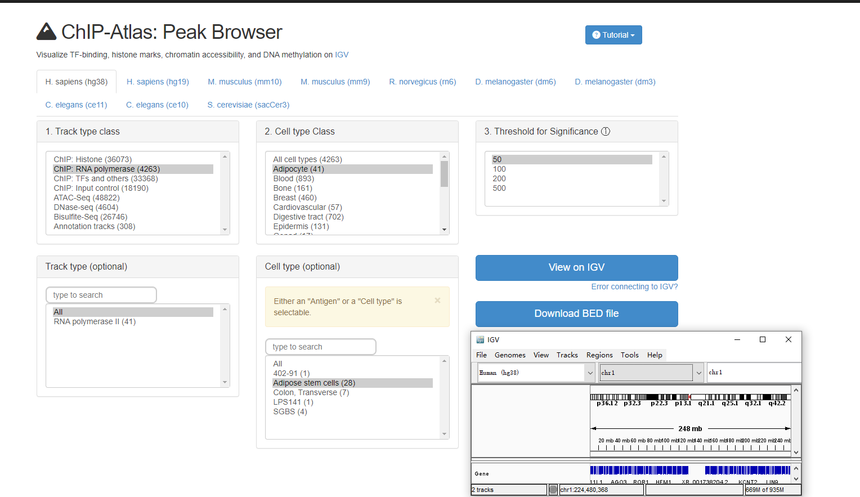860x497 pixels.
Task: Click the small gray icon in IGV status bar
Action: coord(553,489)
